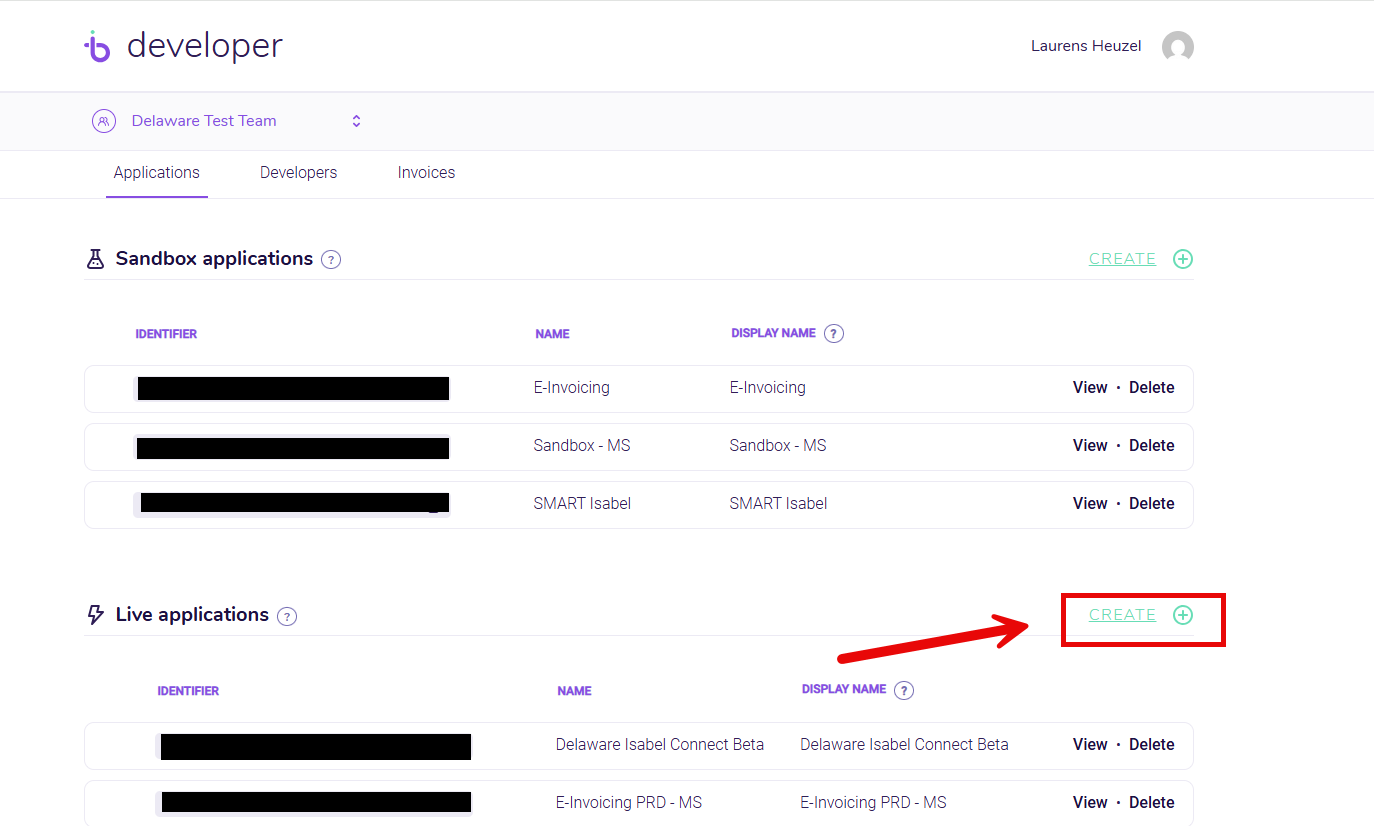
Task: Click the Live applications CREATE link
Action: 1122,615
